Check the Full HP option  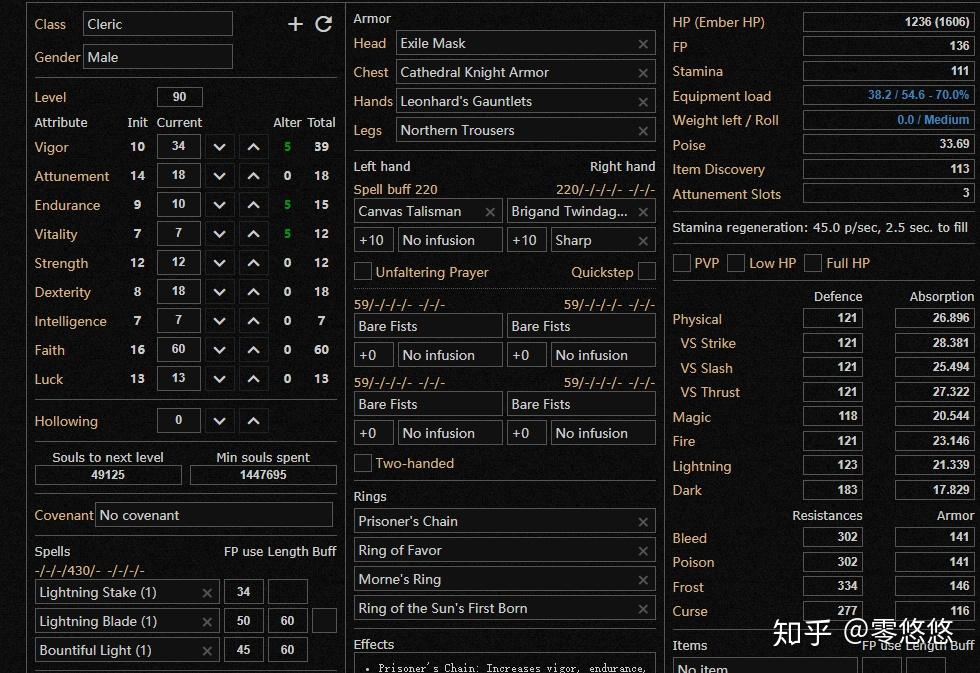(813, 263)
